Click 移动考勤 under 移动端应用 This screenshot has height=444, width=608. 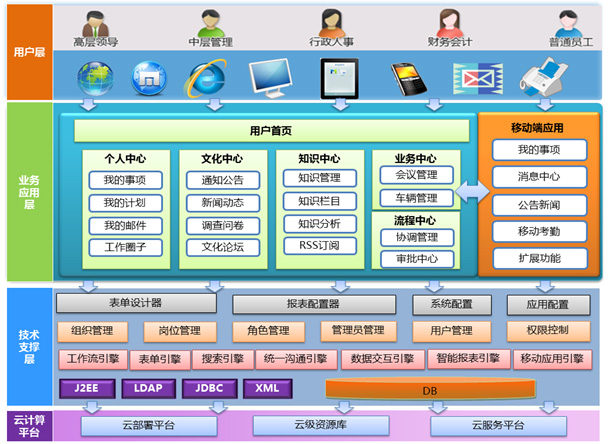click(539, 232)
